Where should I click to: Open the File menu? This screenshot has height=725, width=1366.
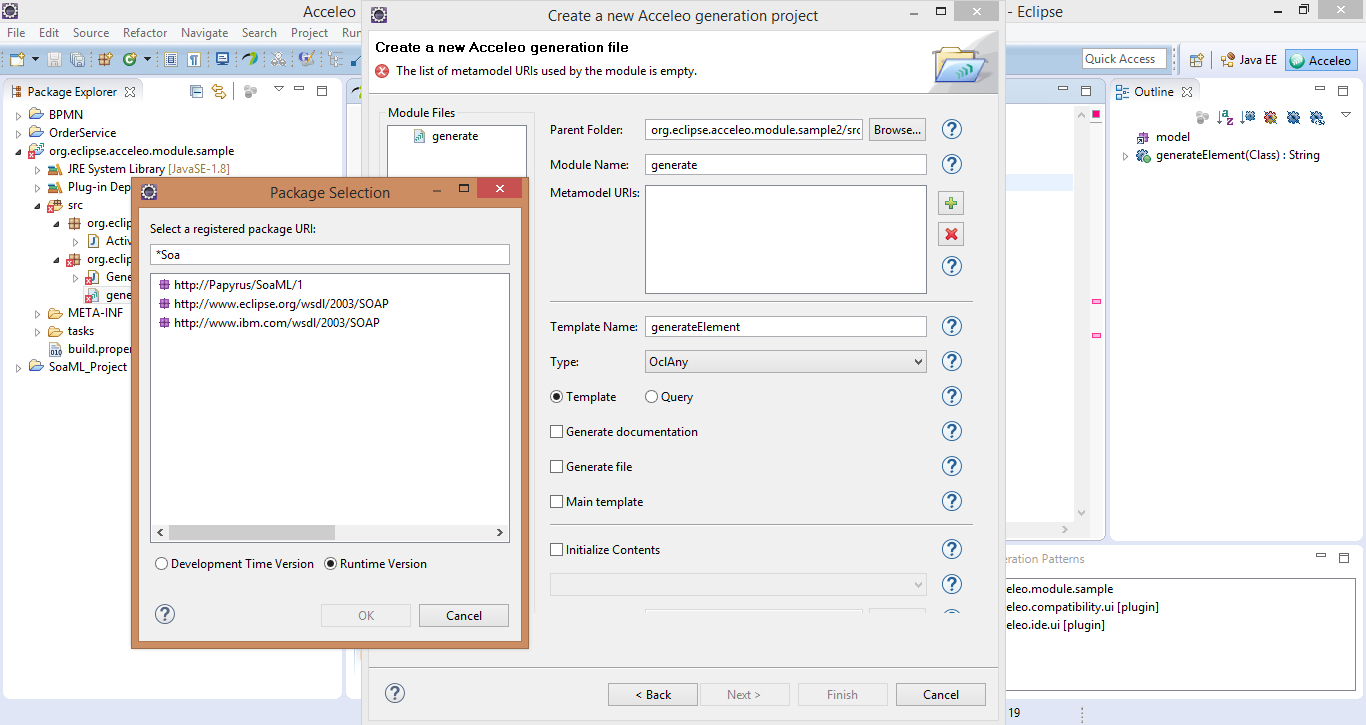click(16, 33)
